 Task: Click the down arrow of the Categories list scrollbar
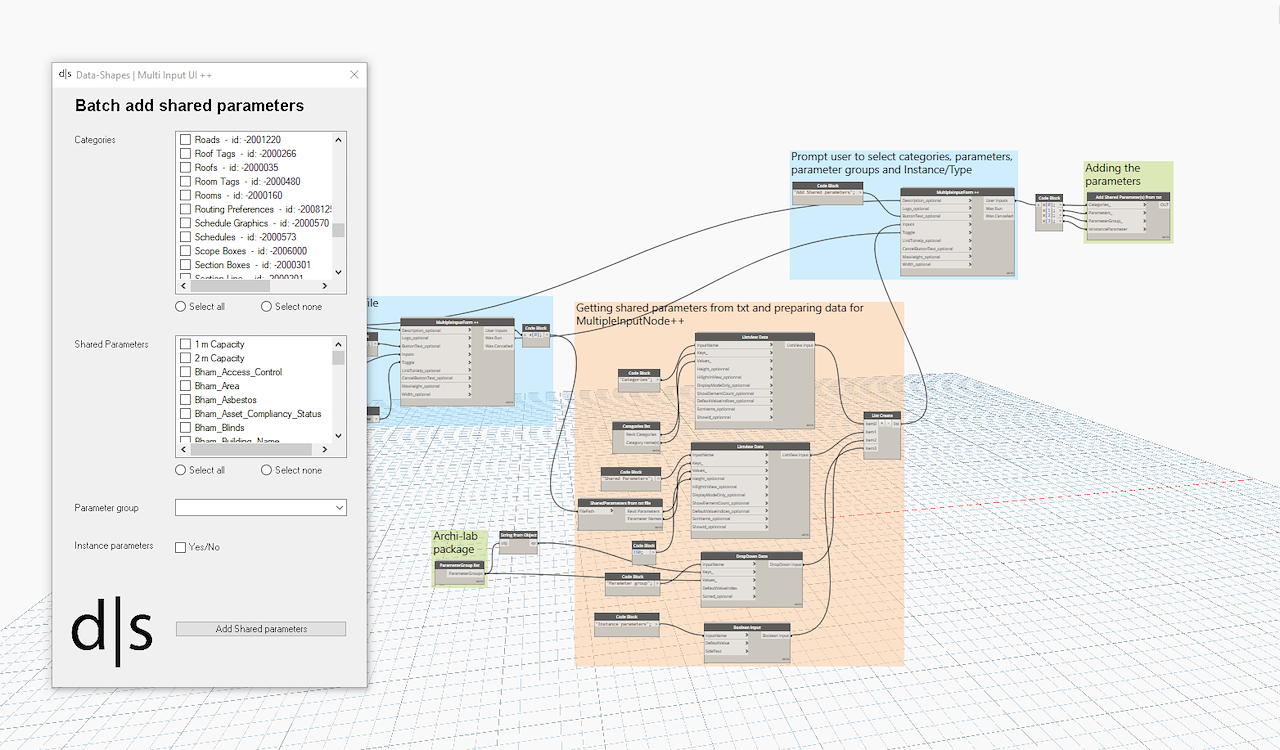339,272
